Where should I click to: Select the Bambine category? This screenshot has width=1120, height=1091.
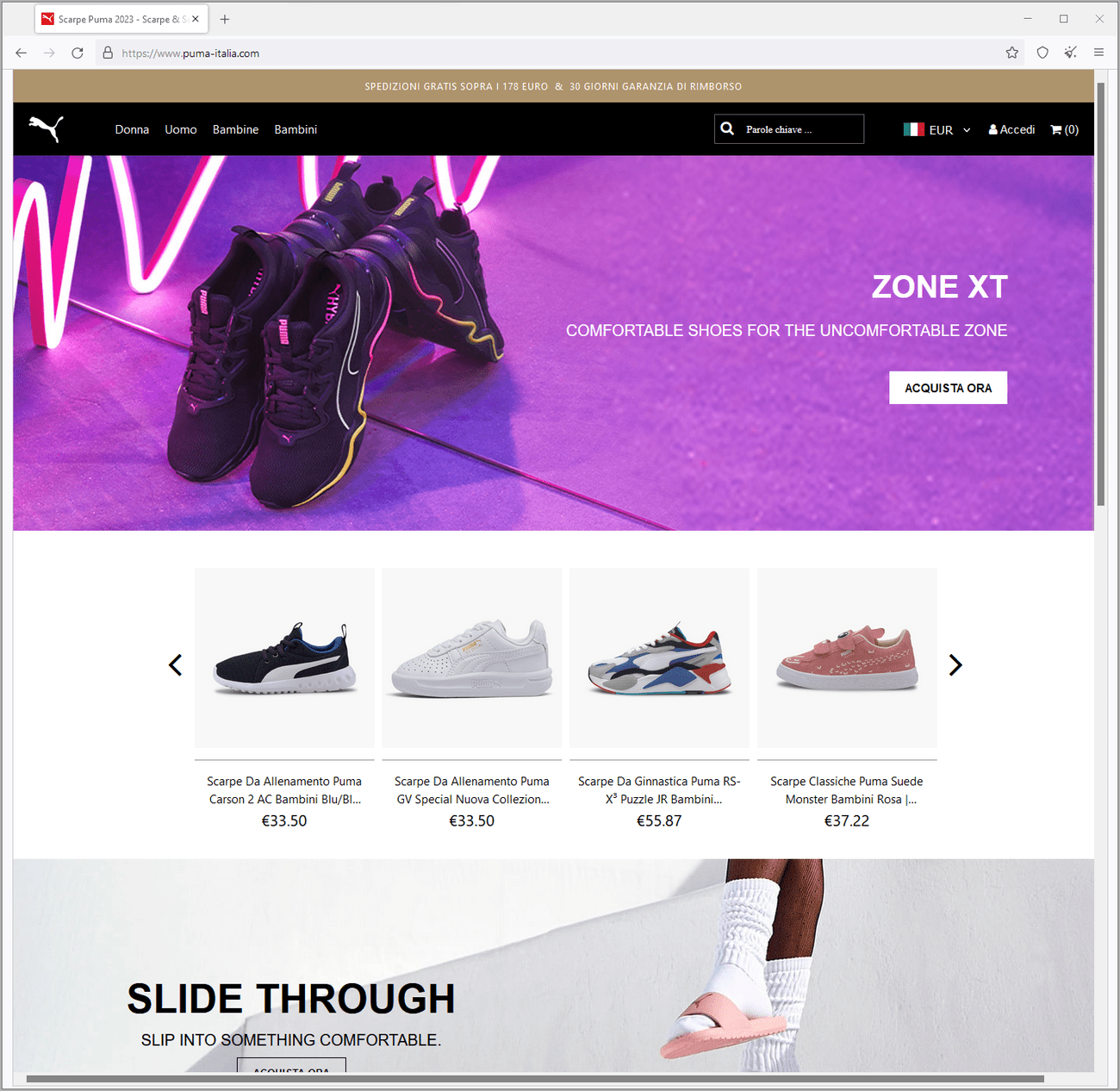(235, 129)
